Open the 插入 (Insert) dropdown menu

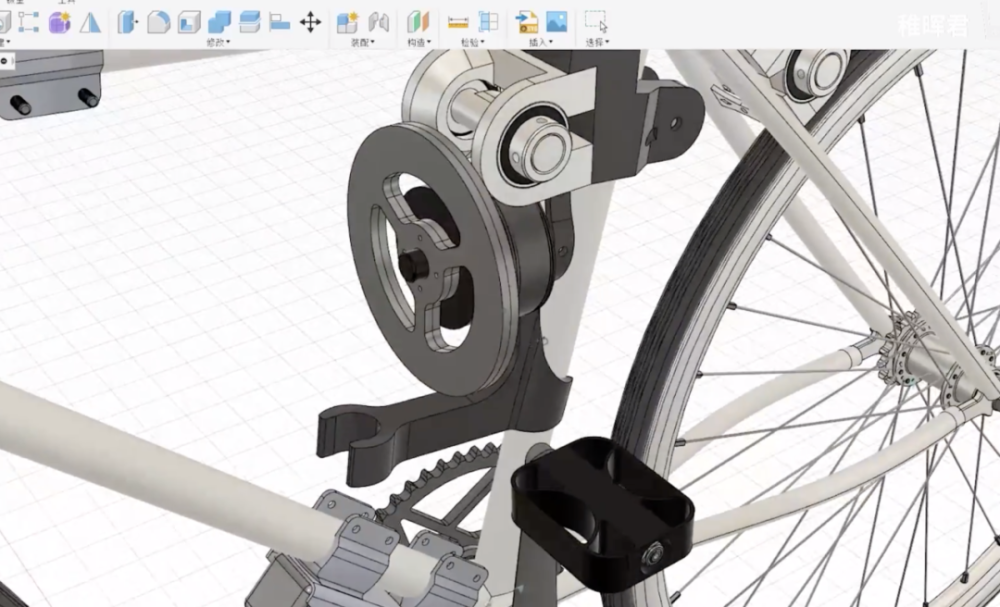coord(541,42)
